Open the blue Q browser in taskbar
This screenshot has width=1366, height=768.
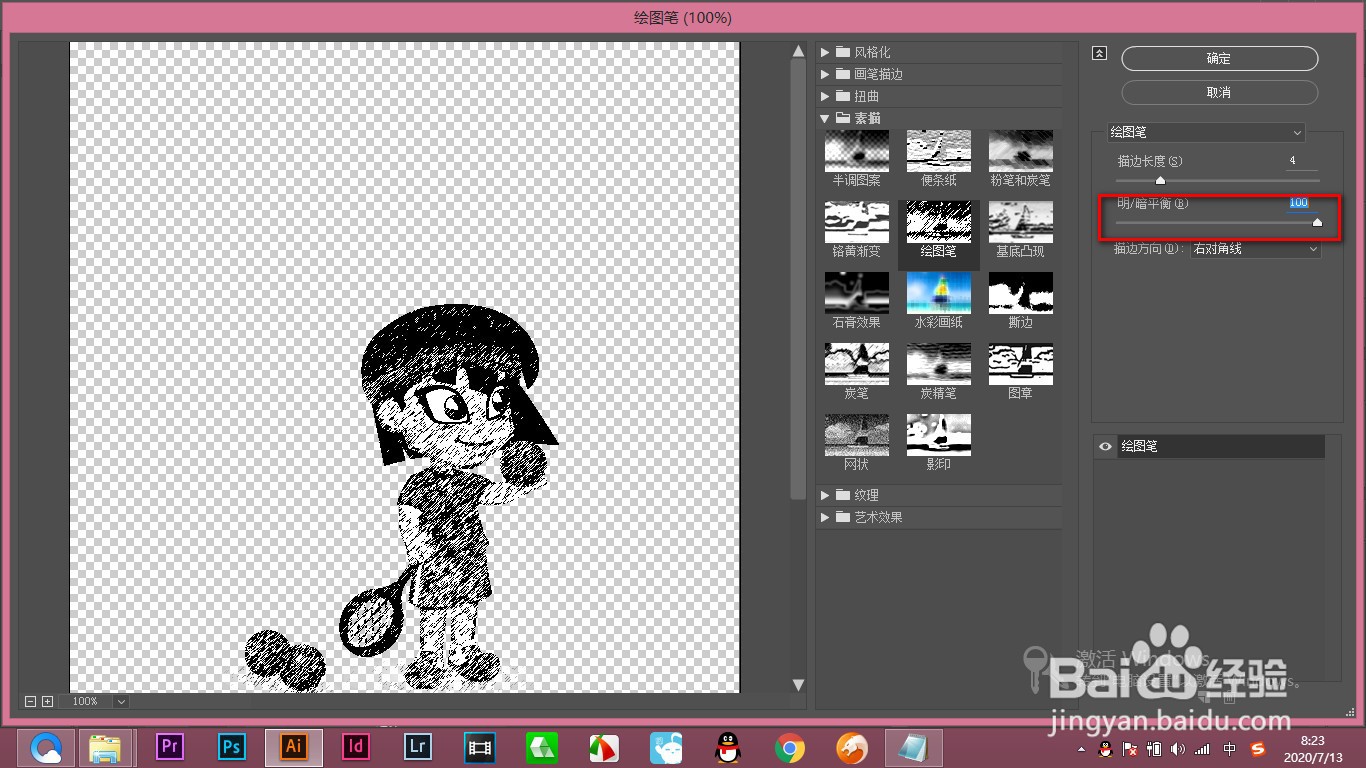click(46, 747)
